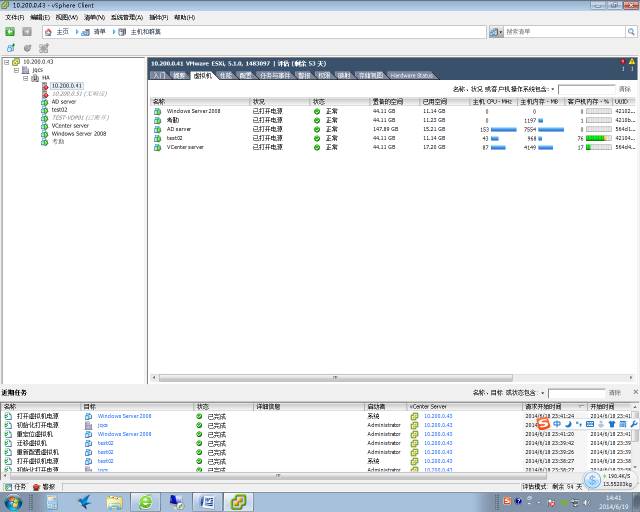
Task: Click the vCenter icon in the first recent task row
Action: (414, 416)
